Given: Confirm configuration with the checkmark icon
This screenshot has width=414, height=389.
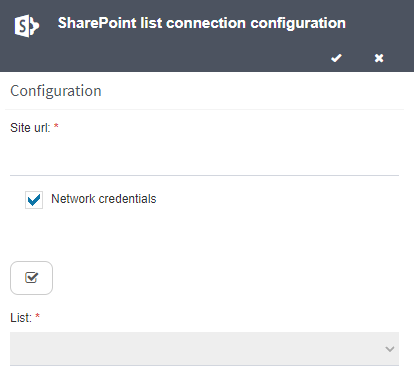Looking at the screenshot, I should point(336,58).
